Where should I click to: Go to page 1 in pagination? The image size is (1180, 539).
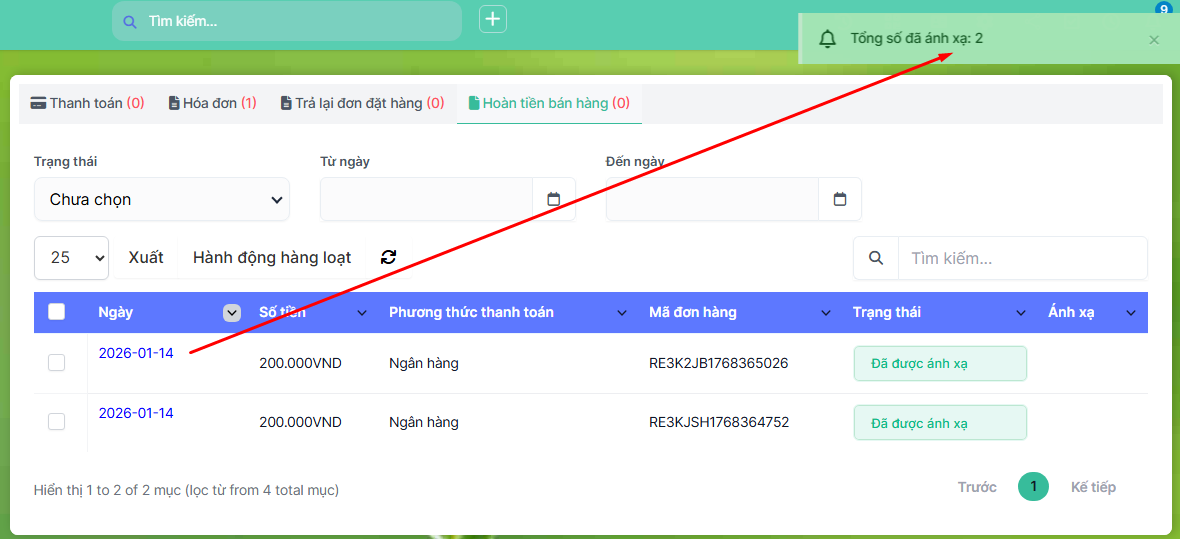click(x=1033, y=487)
